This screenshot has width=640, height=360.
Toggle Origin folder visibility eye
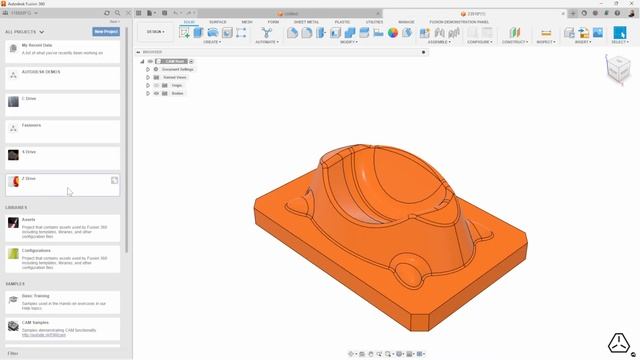156,85
